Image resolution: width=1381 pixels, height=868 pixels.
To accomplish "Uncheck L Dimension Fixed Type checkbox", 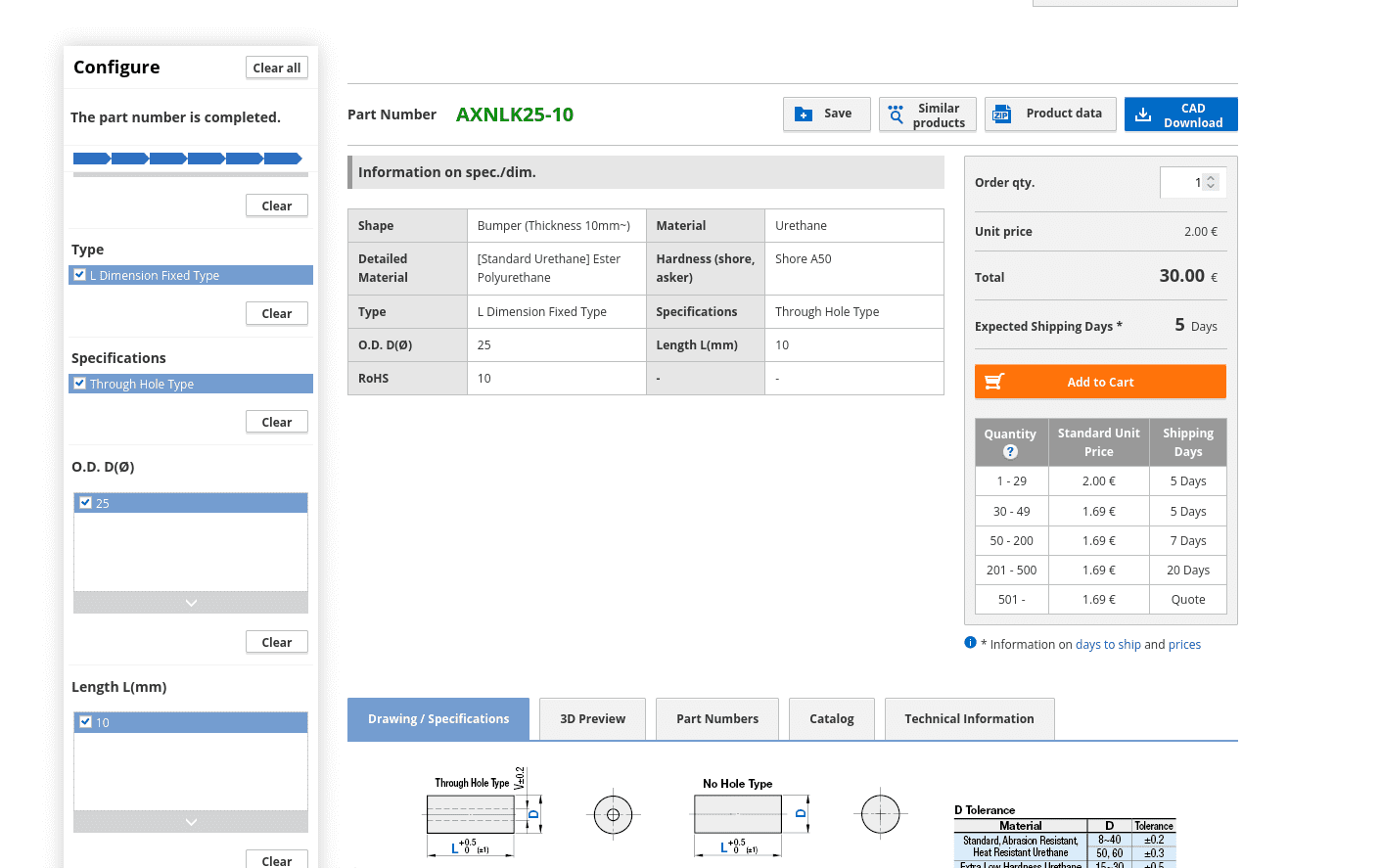I will (x=80, y=275).
